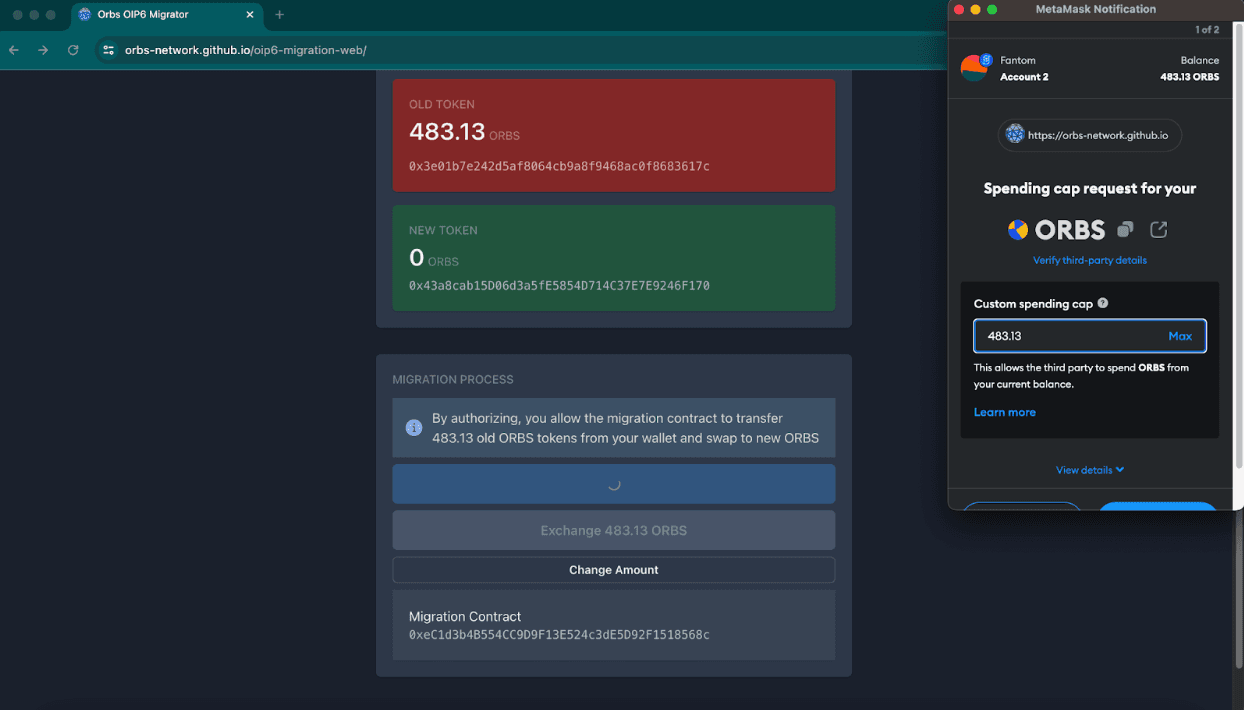Image resolution: width=1244 pixels, height=710 pixels.
Task: Click Exchange 483.13 ORBS button
Action: pyautogui.click(x=614, y=530)
